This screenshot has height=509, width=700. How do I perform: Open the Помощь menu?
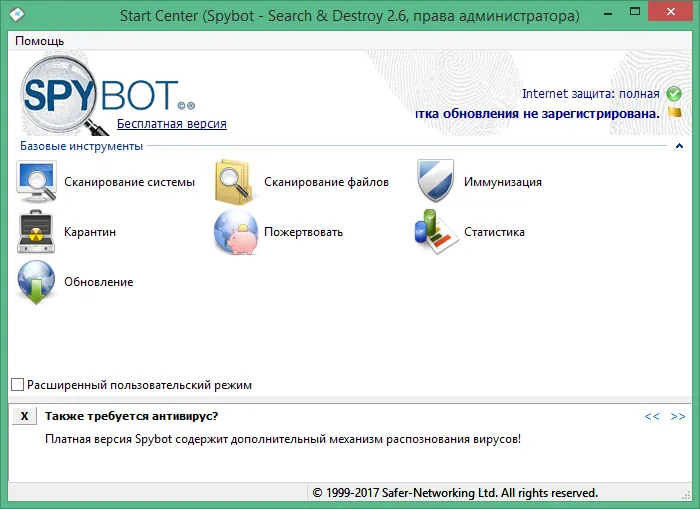point(40,41)
